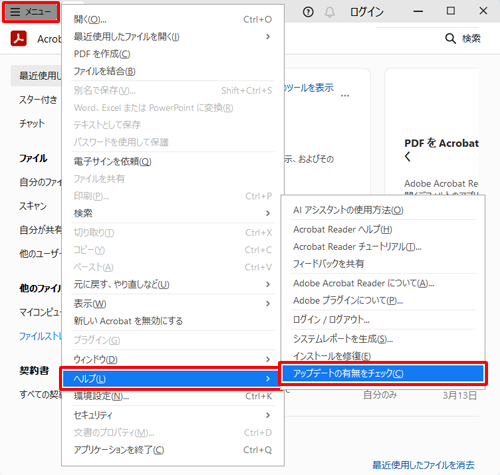The height and width of the screenshot is (475, 500).
Task: Open Acrobat Reader チュートリアル(T)...
Action: [x=383, y=247]
